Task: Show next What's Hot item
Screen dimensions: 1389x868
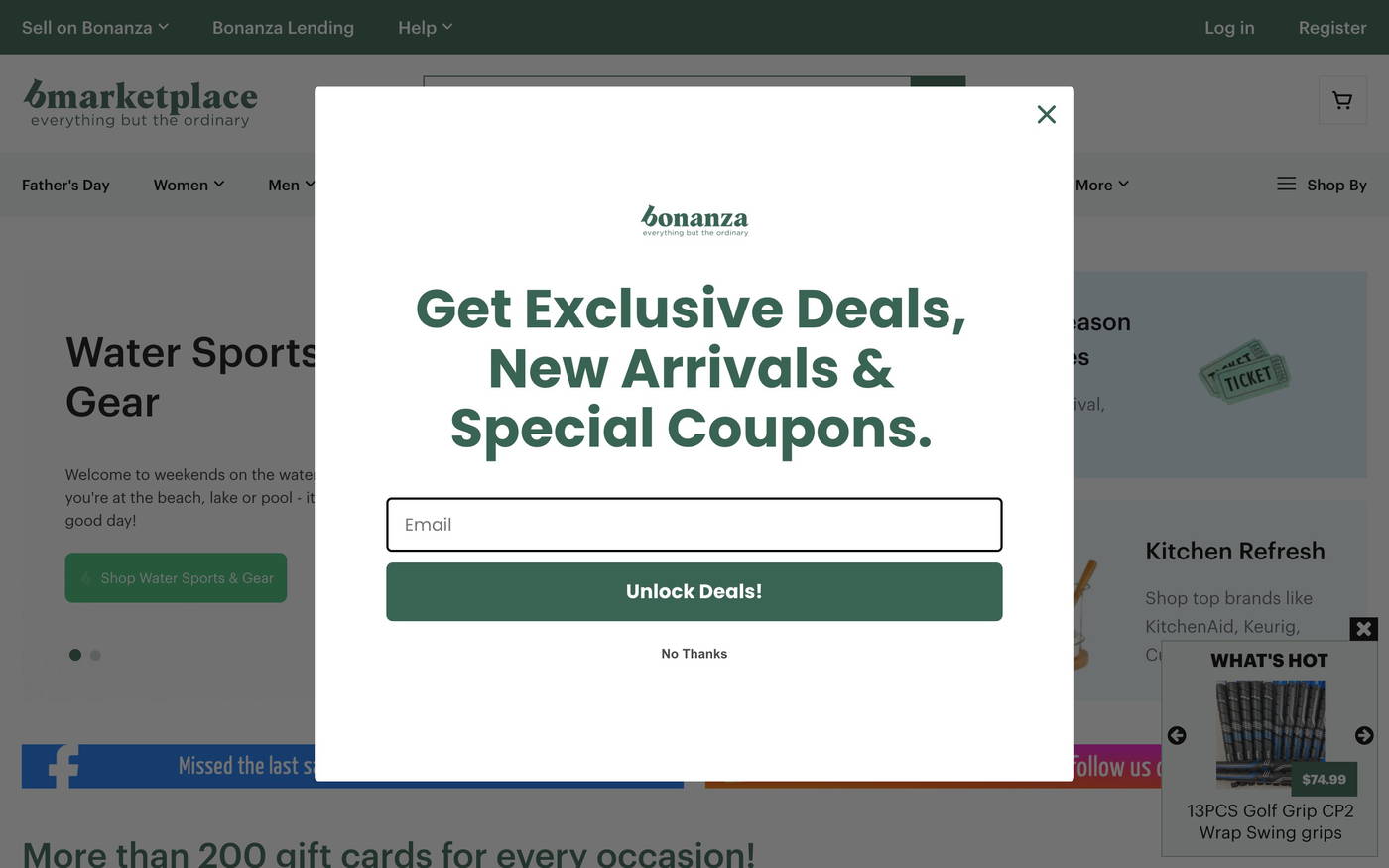Action: point(1364,735)
